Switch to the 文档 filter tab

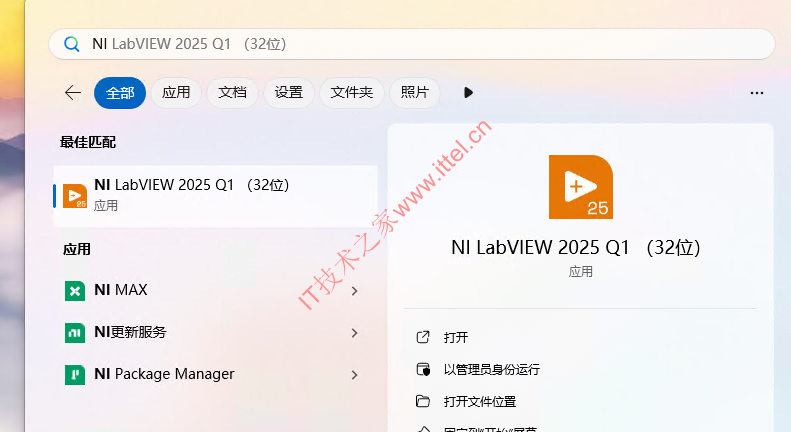click(233, 92)
